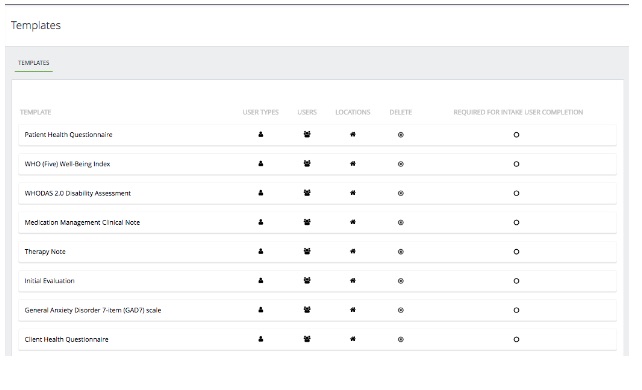
Task: Open locations for Therapy Note
Action: (353, 251)
